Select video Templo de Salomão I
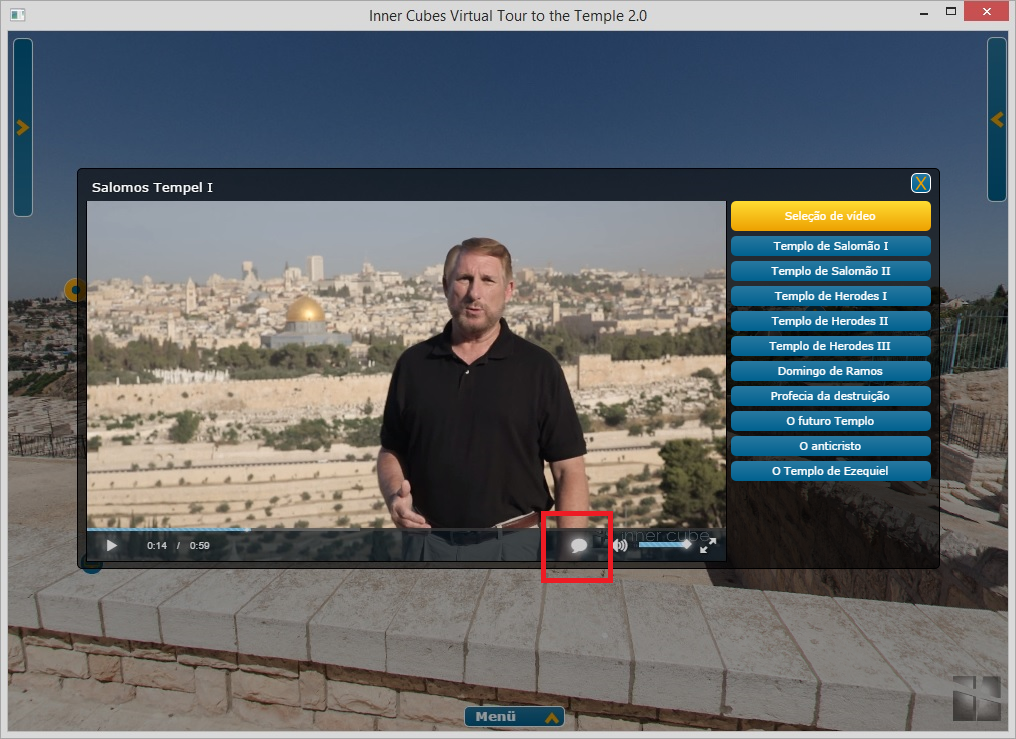This screenshot has width=1016, height=739. click(831, 246)
